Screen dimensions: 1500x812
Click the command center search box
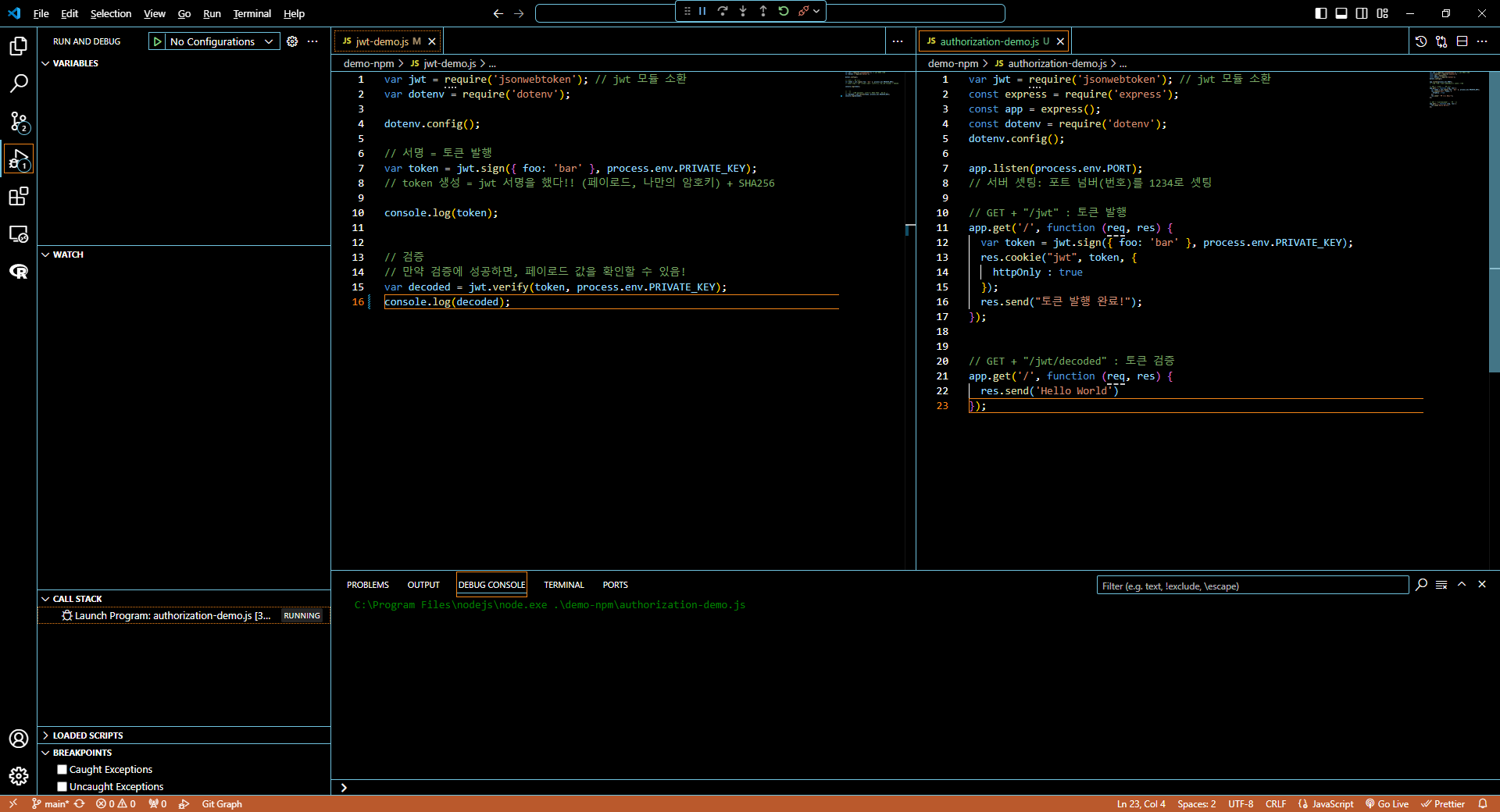pyautogui.click(x=770, y=13)
